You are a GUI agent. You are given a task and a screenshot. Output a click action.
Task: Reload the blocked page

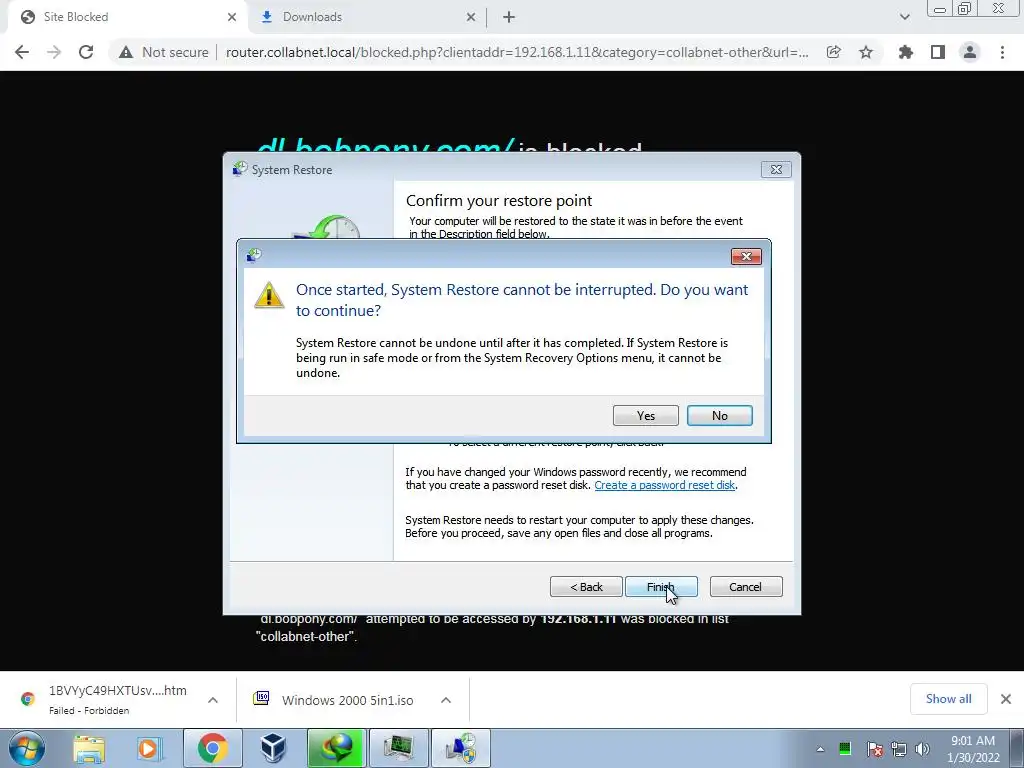pos(86,52)
